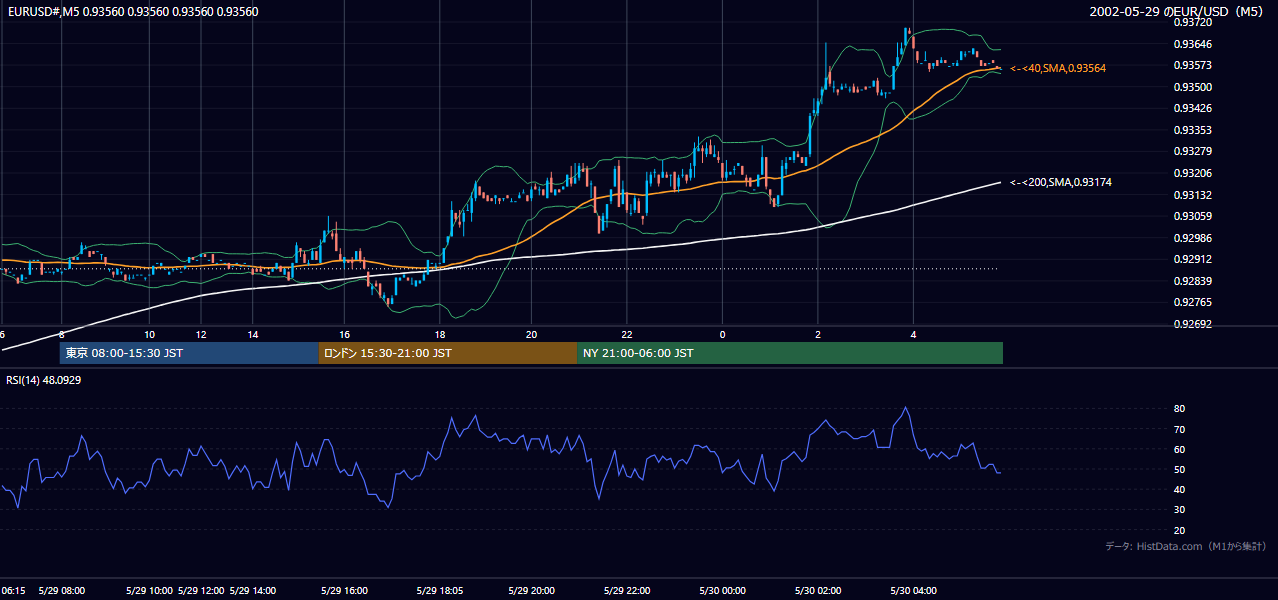The image size is (1278, 600).
Task: Select the 200 SMA 0.93174 white label
Action: [1061, 182]
